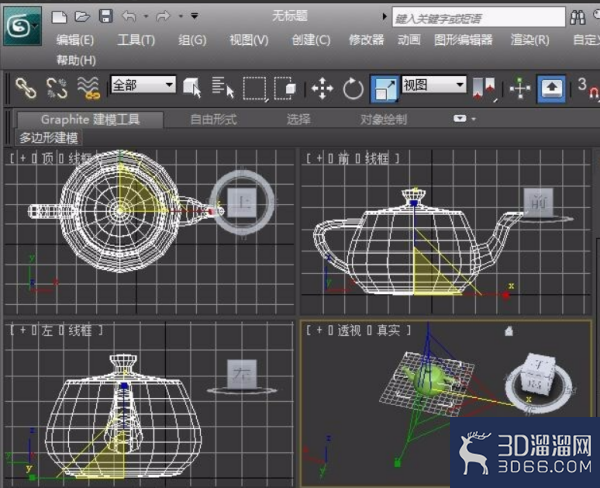Toggle the 3D snaps button
Screen dimensions: 600x488
[587, 88]
